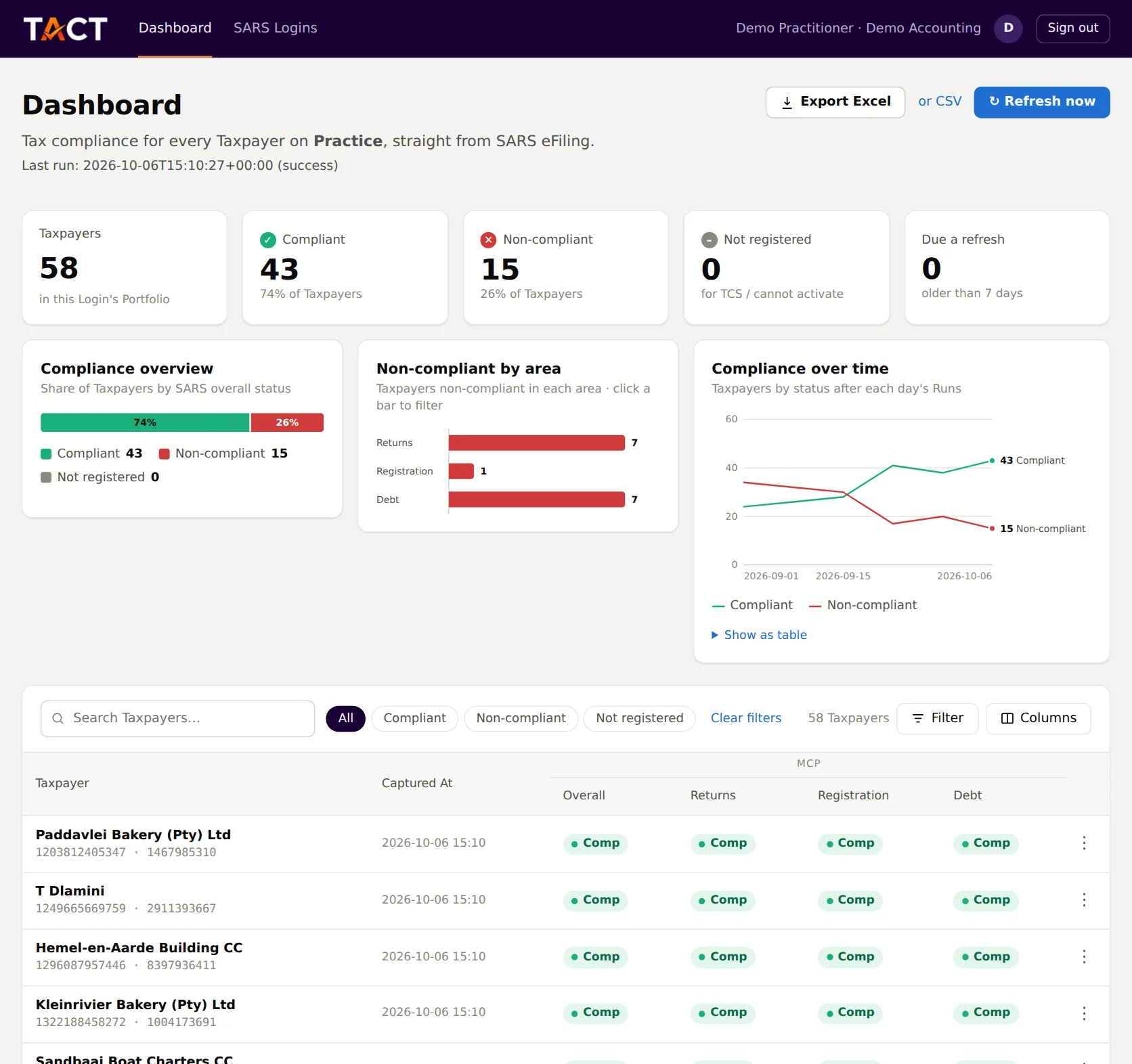The width and height of the screenshot is (1132, 1064).
Task: Click the TACT logo
Action: click(66, 28)
